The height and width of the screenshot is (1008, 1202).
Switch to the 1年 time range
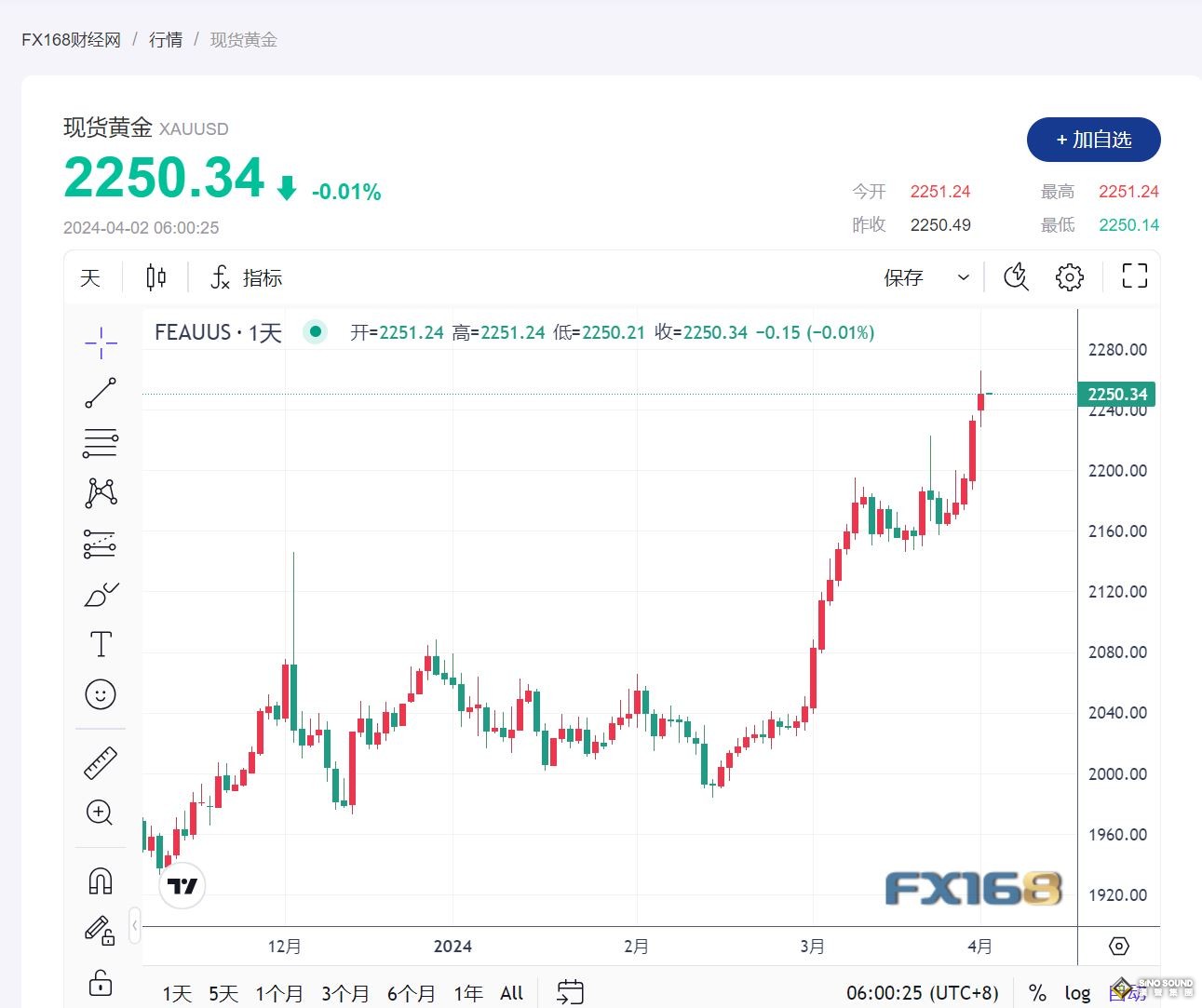467,992
